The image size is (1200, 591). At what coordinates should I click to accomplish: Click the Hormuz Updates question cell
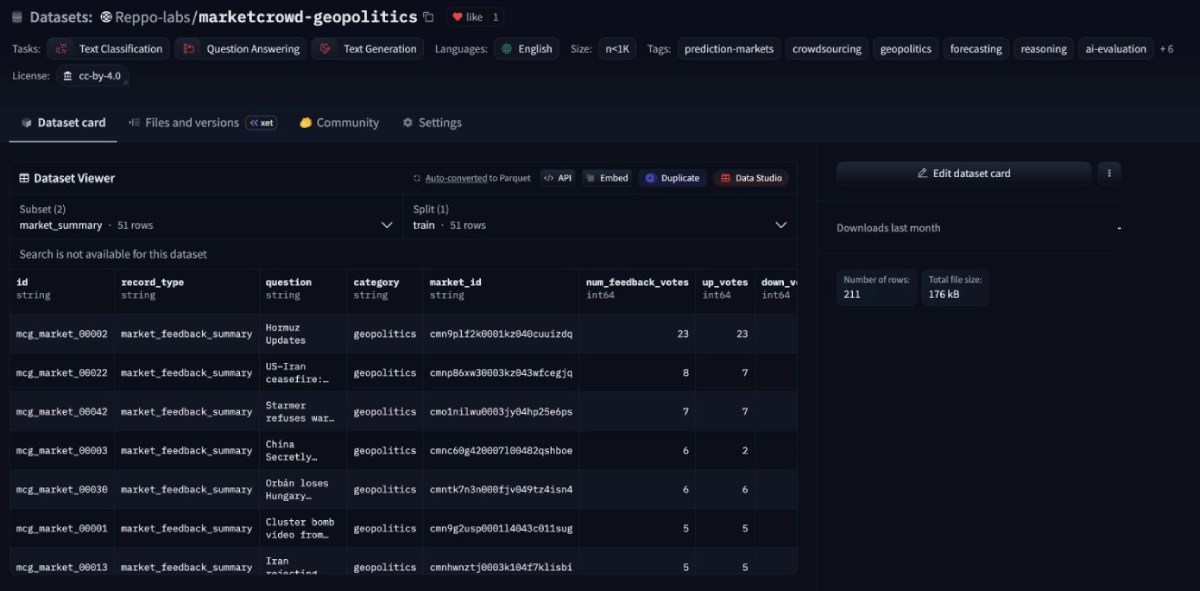point(303,334)
